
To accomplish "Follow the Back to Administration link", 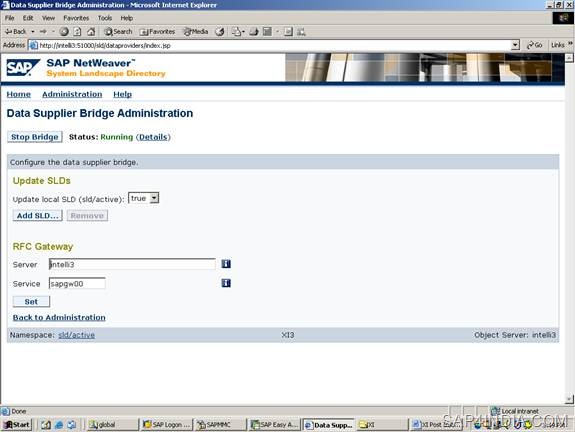I will click(59, 318).
